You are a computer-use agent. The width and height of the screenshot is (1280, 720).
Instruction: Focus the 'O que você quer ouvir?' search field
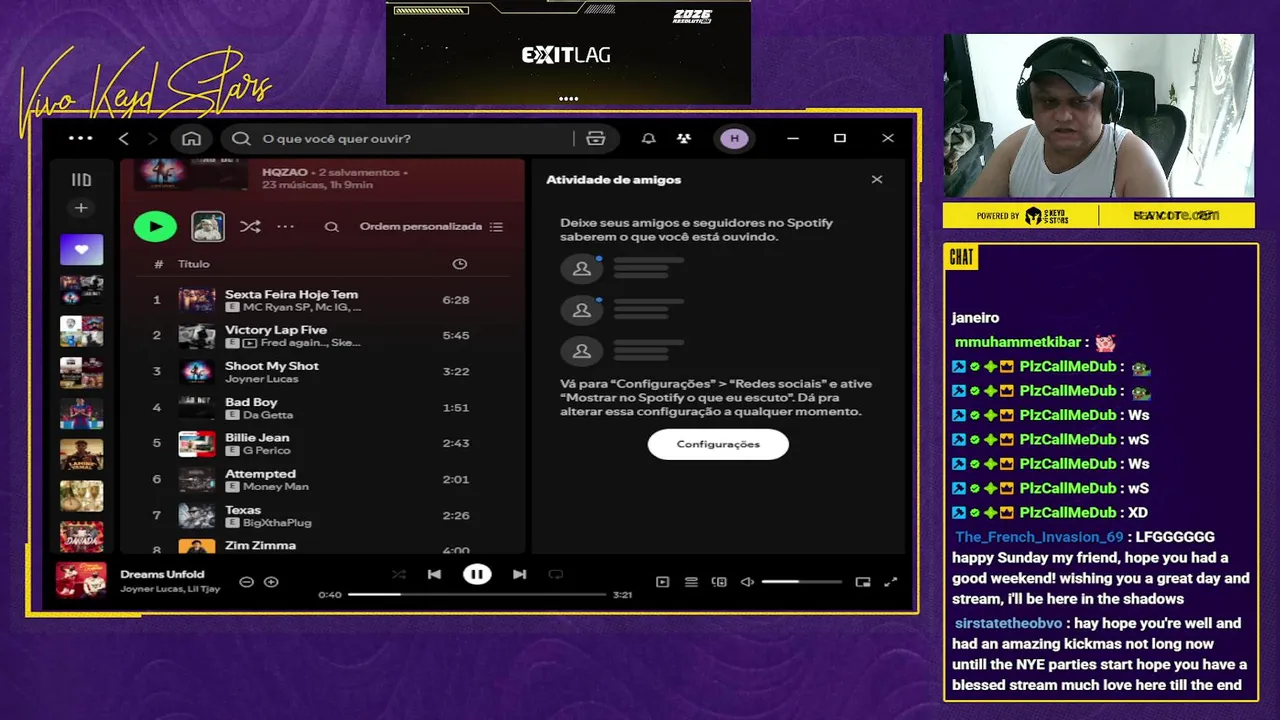[x=400, y=138]
